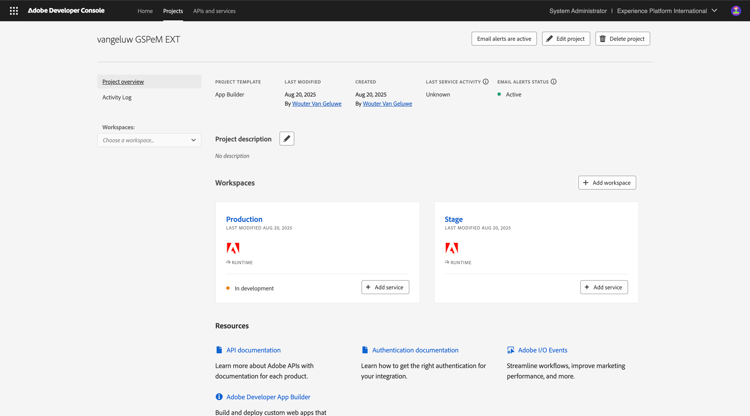Click the Adobe logo in Production workspace
Screen dimensions: 750x416
tap(233, 248)
